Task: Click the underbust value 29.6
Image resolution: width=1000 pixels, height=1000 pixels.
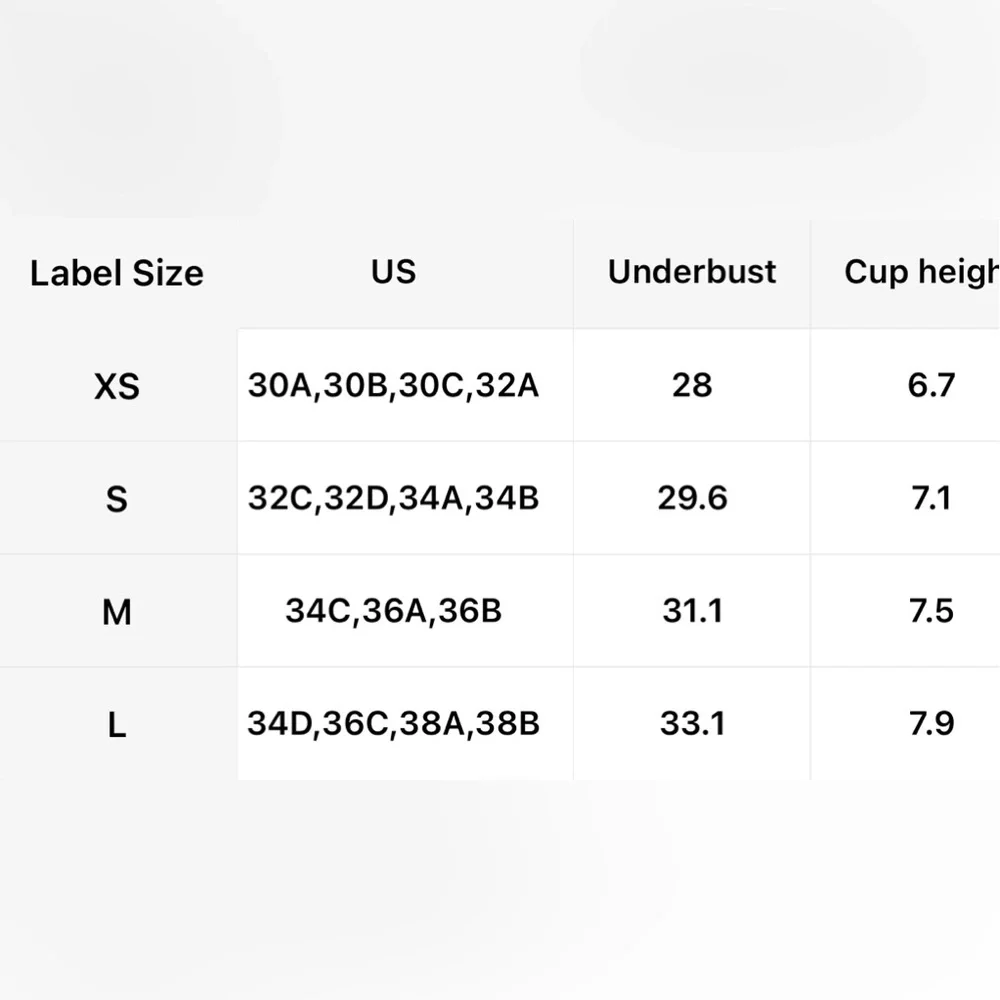Action: tap(692, 498)
